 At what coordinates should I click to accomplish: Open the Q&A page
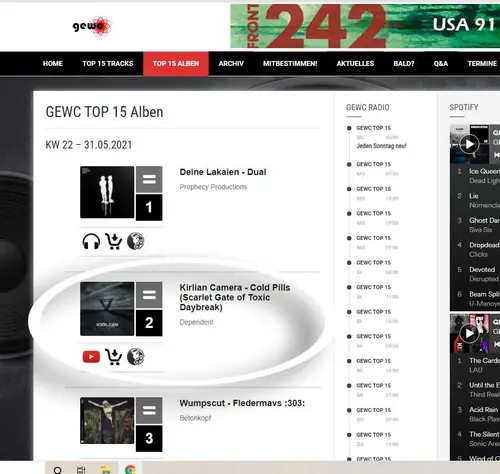(441, 64)
